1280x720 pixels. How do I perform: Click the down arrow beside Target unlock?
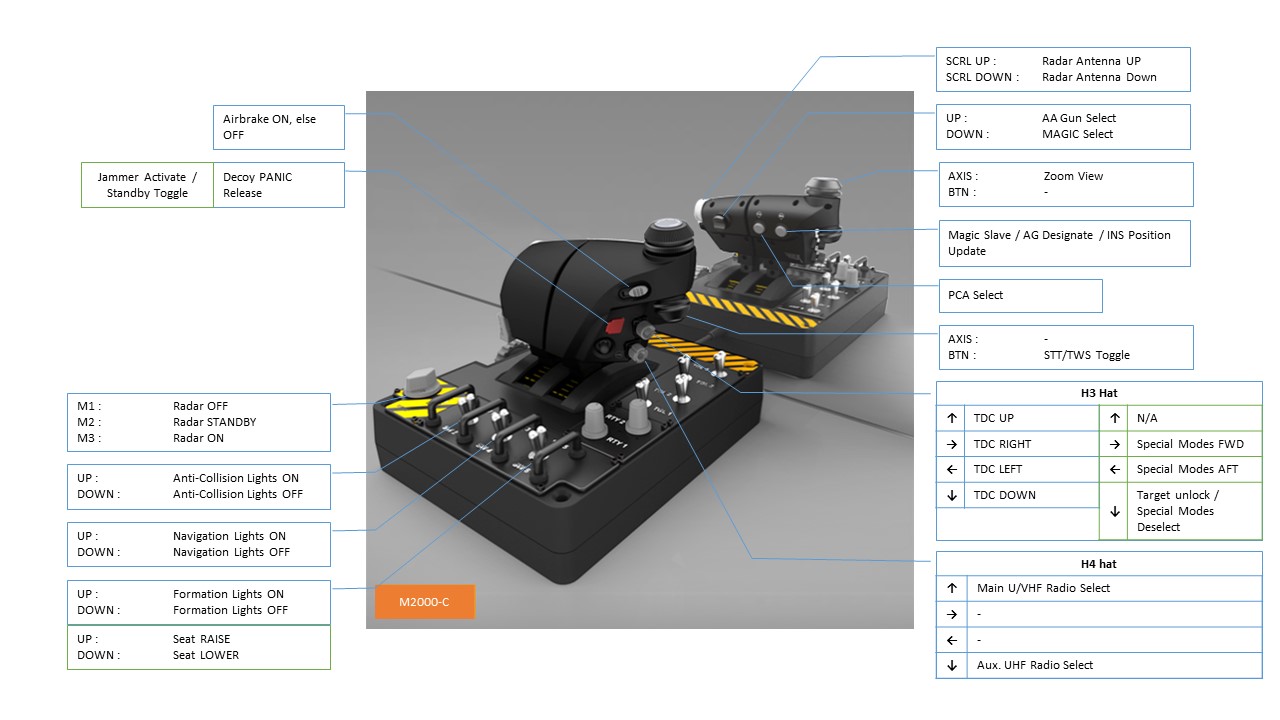(1115, 511)
